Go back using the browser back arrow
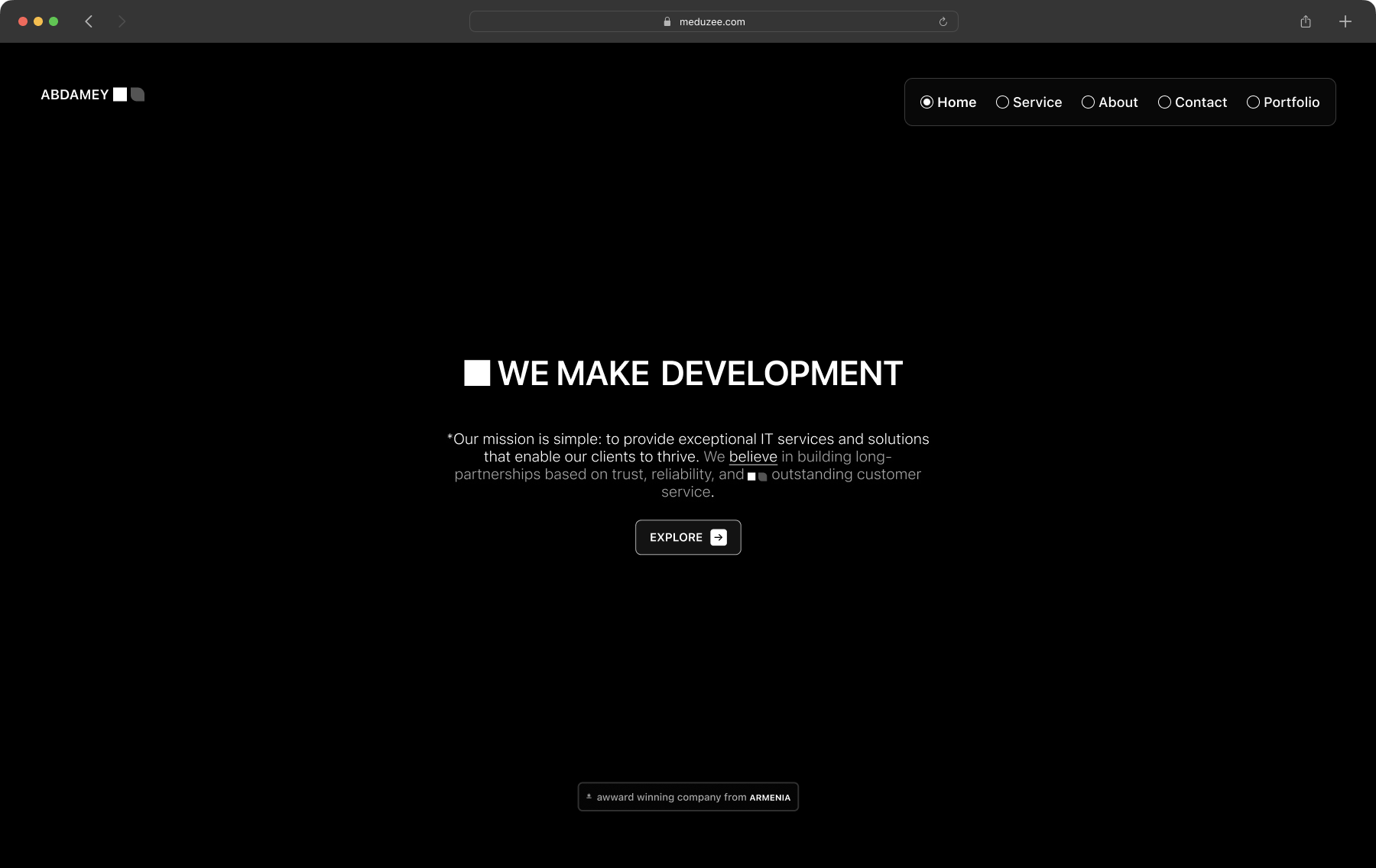 point(89,21)
